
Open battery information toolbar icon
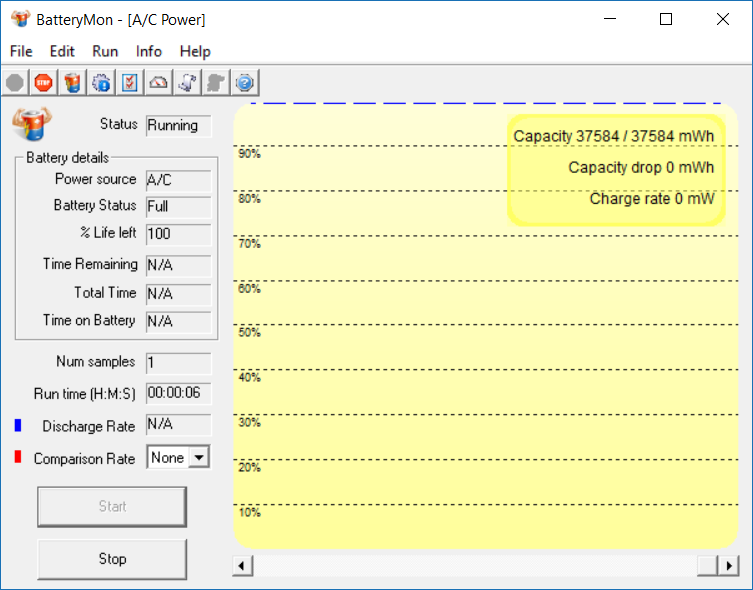pos(72,83)
